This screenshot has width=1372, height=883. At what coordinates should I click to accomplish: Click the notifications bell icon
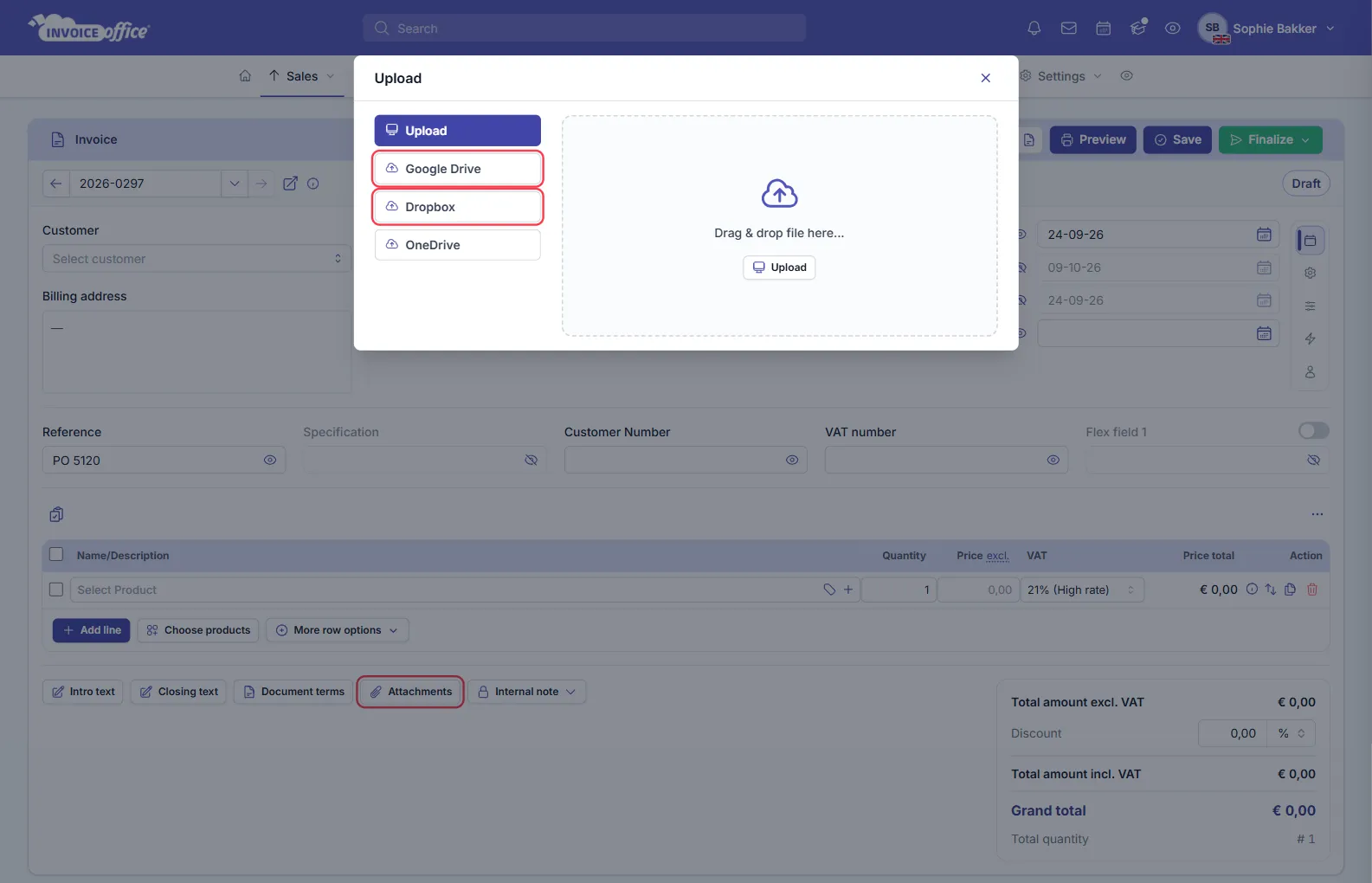point(1034,29)
